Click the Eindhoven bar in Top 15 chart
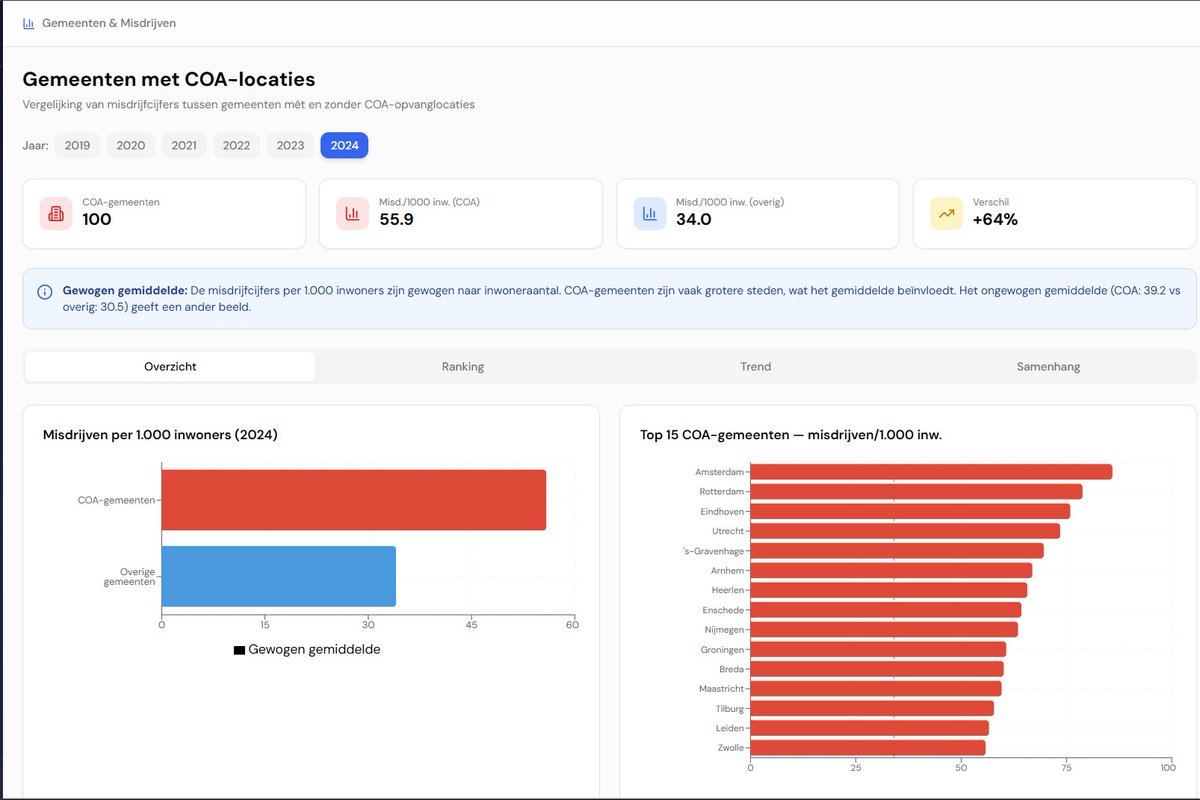This screenshot has height=800, width=1200. tap(910, 511)
